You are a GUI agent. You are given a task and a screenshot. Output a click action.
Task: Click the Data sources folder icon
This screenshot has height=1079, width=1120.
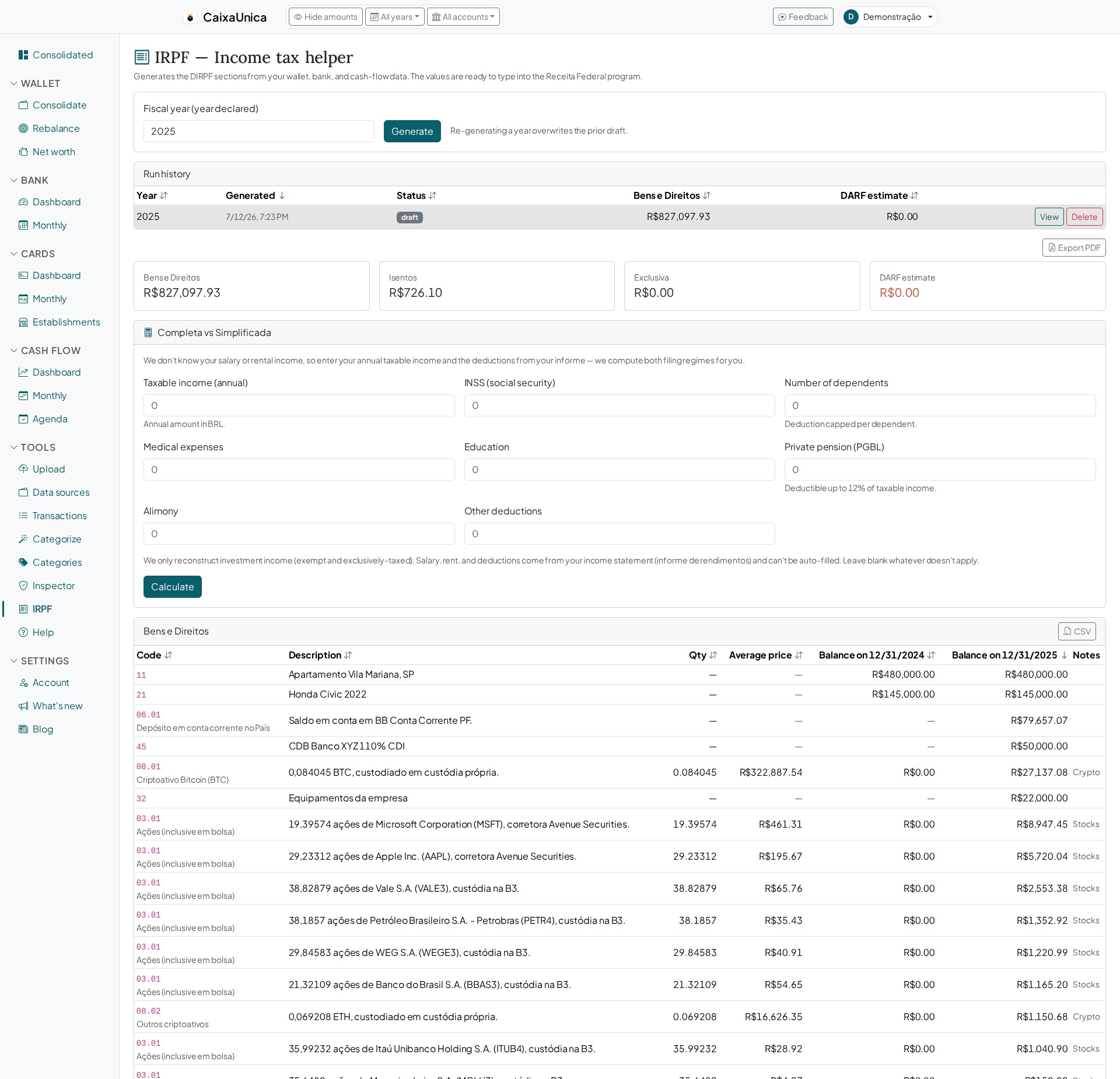coord(23,492)
